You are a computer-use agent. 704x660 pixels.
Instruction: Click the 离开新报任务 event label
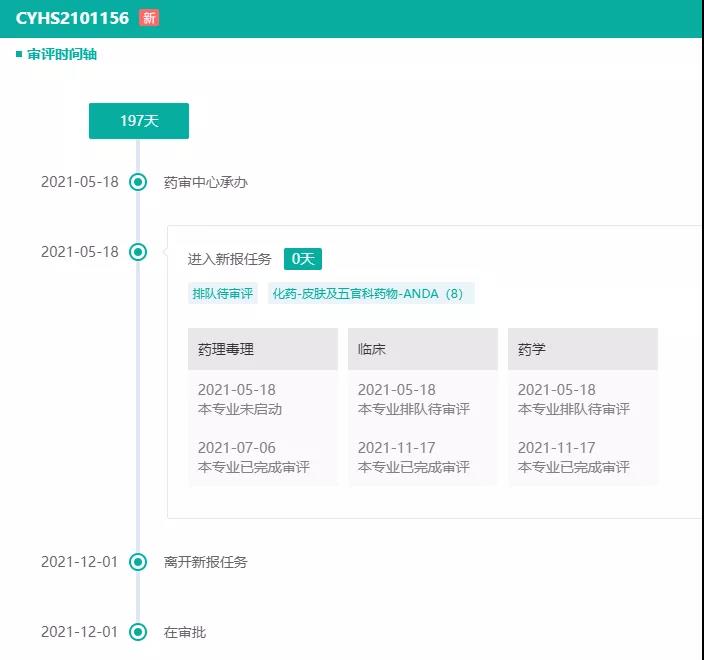206,562
